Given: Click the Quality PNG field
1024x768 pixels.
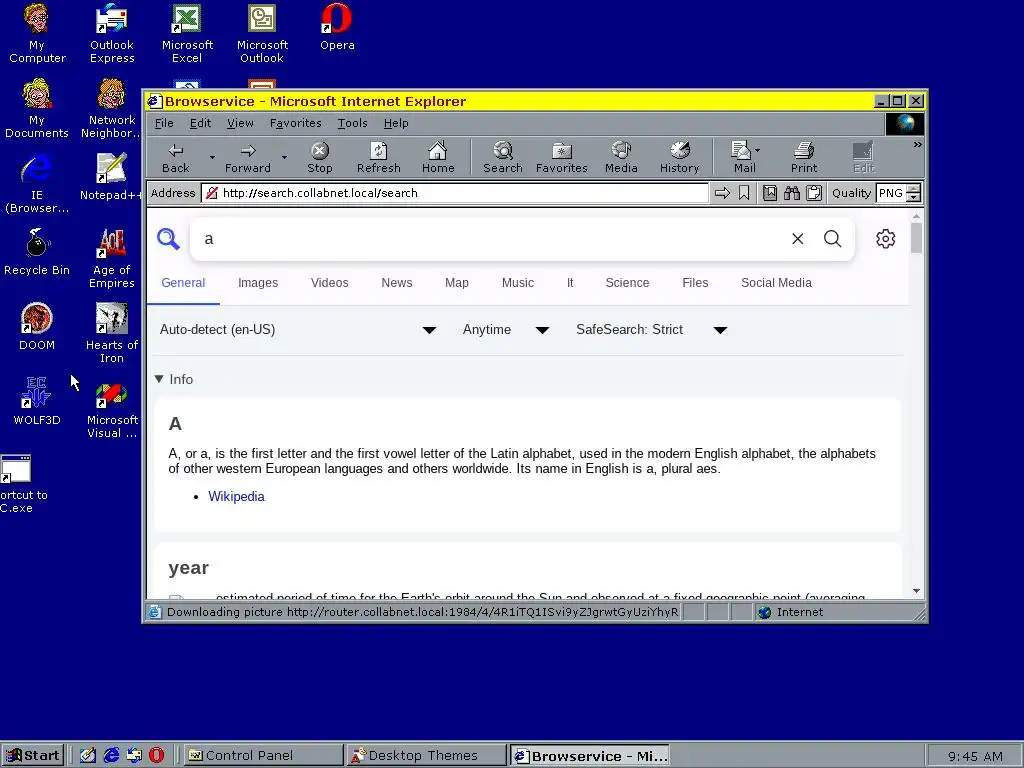Looking at the screenshot, I should 891,193.
